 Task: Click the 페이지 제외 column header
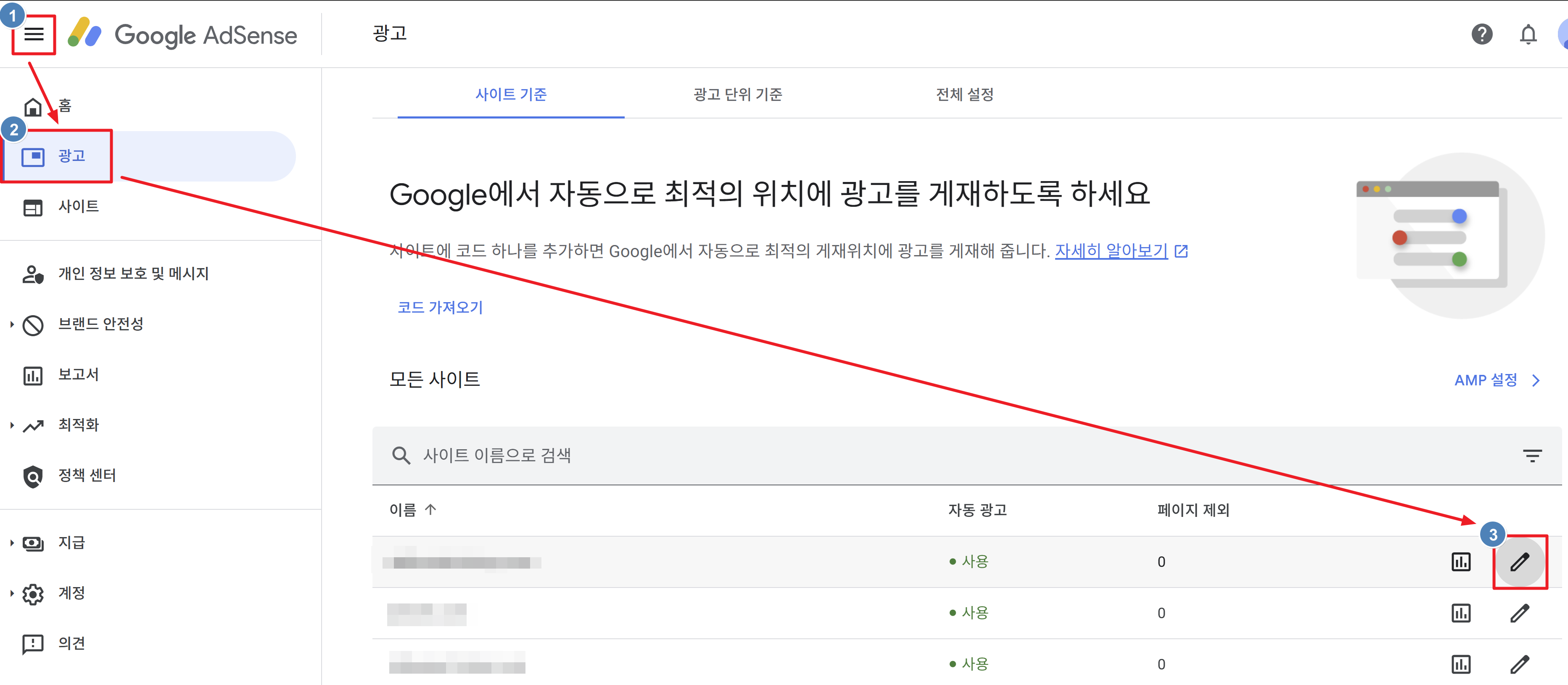(x=1193, y=510)
